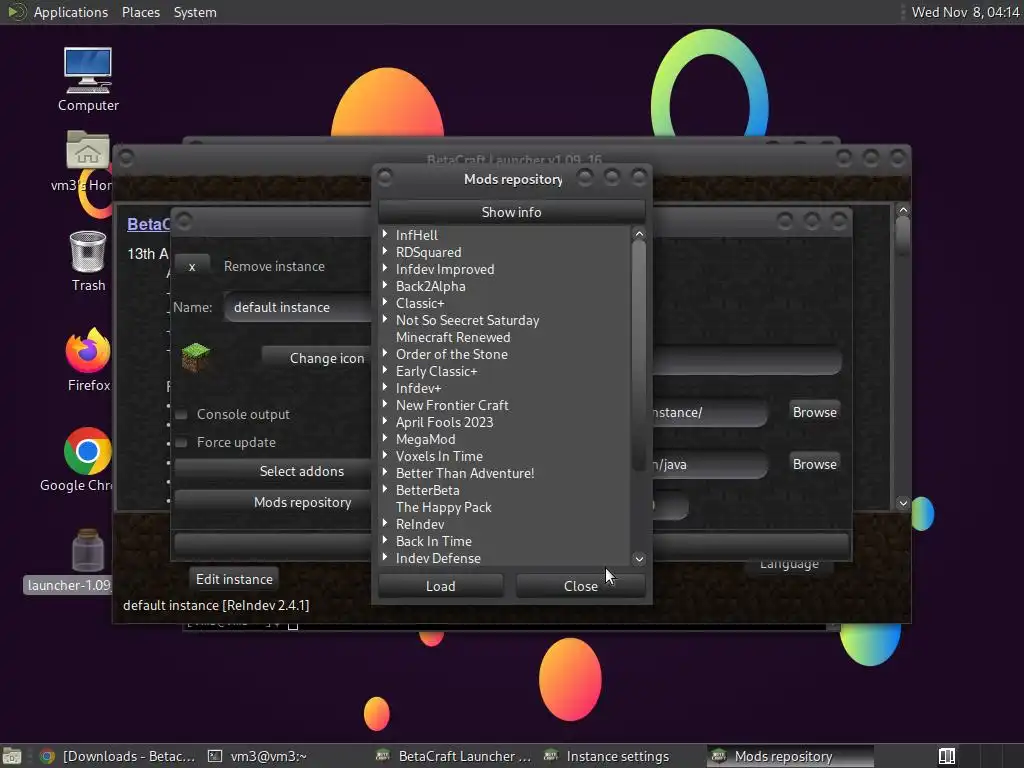Select BetterBeta in mods list

[427, 490]
